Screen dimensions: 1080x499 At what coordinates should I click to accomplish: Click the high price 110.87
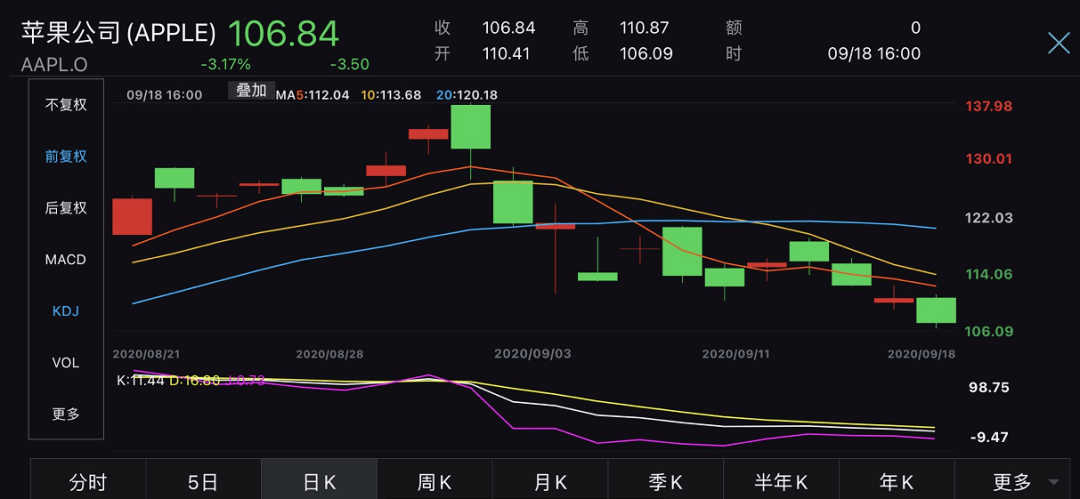(x=646, y=28)
